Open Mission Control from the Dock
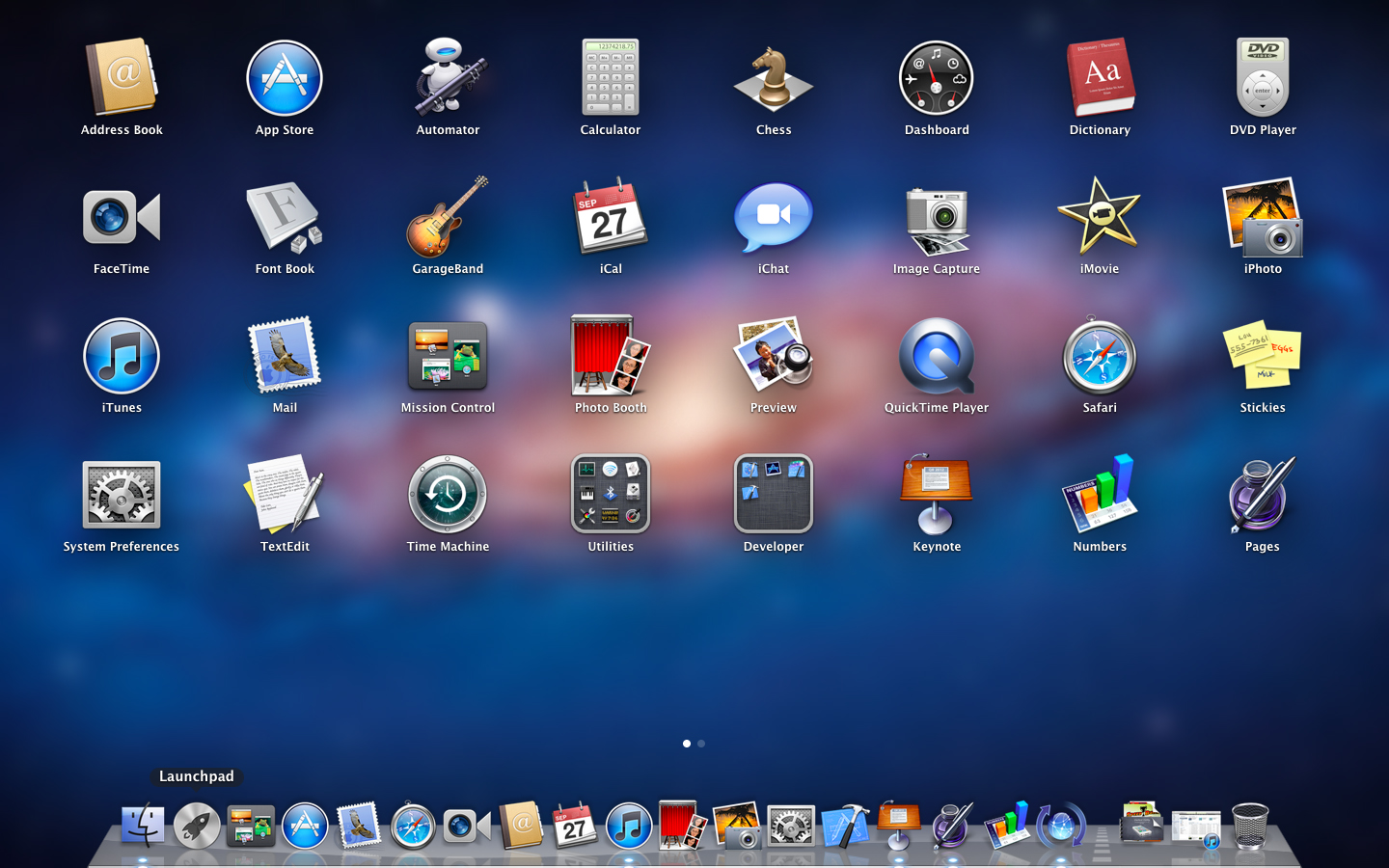Image resolution: width=1389 pixels, height=868 pixels. (251, 827)
